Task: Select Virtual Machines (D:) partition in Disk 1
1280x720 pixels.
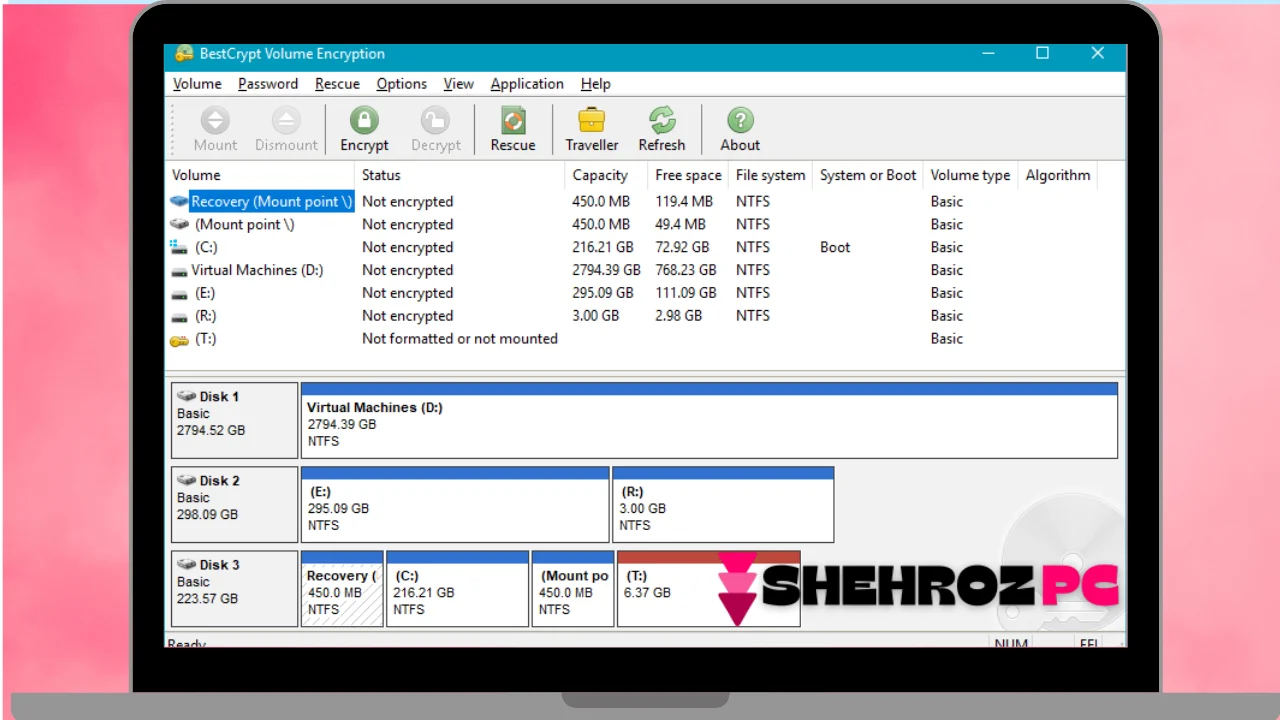Action: pyautogui.click(x=709, y=420)
